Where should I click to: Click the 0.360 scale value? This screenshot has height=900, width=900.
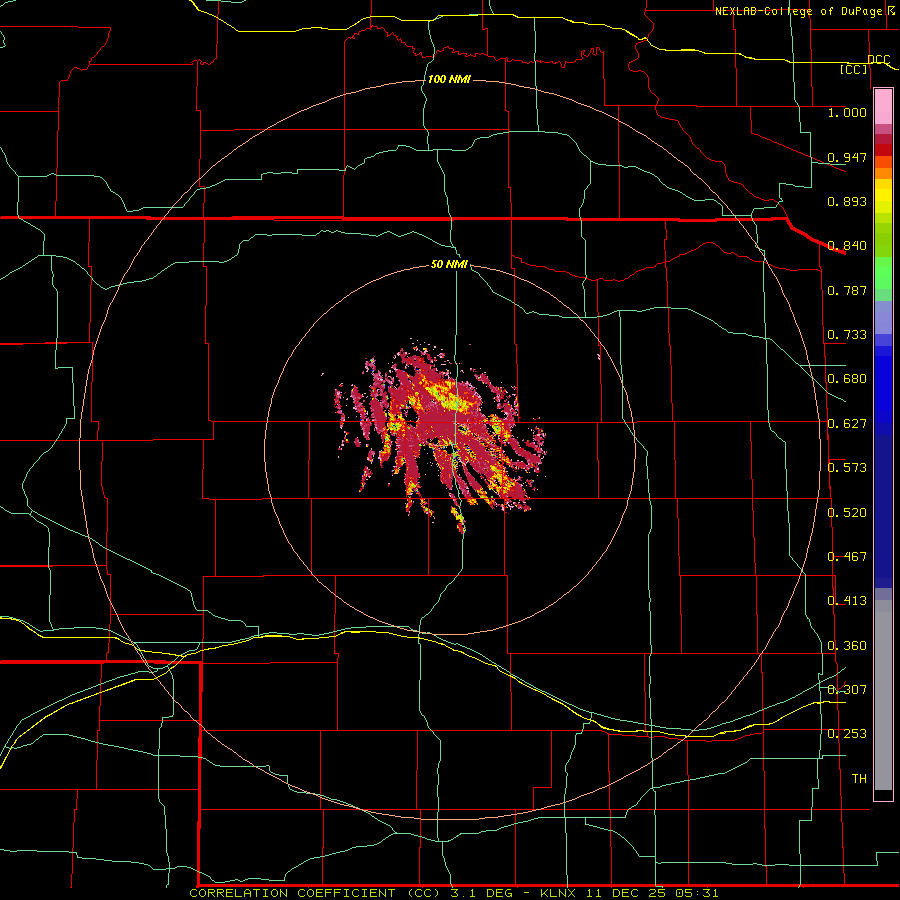(847, 646)
